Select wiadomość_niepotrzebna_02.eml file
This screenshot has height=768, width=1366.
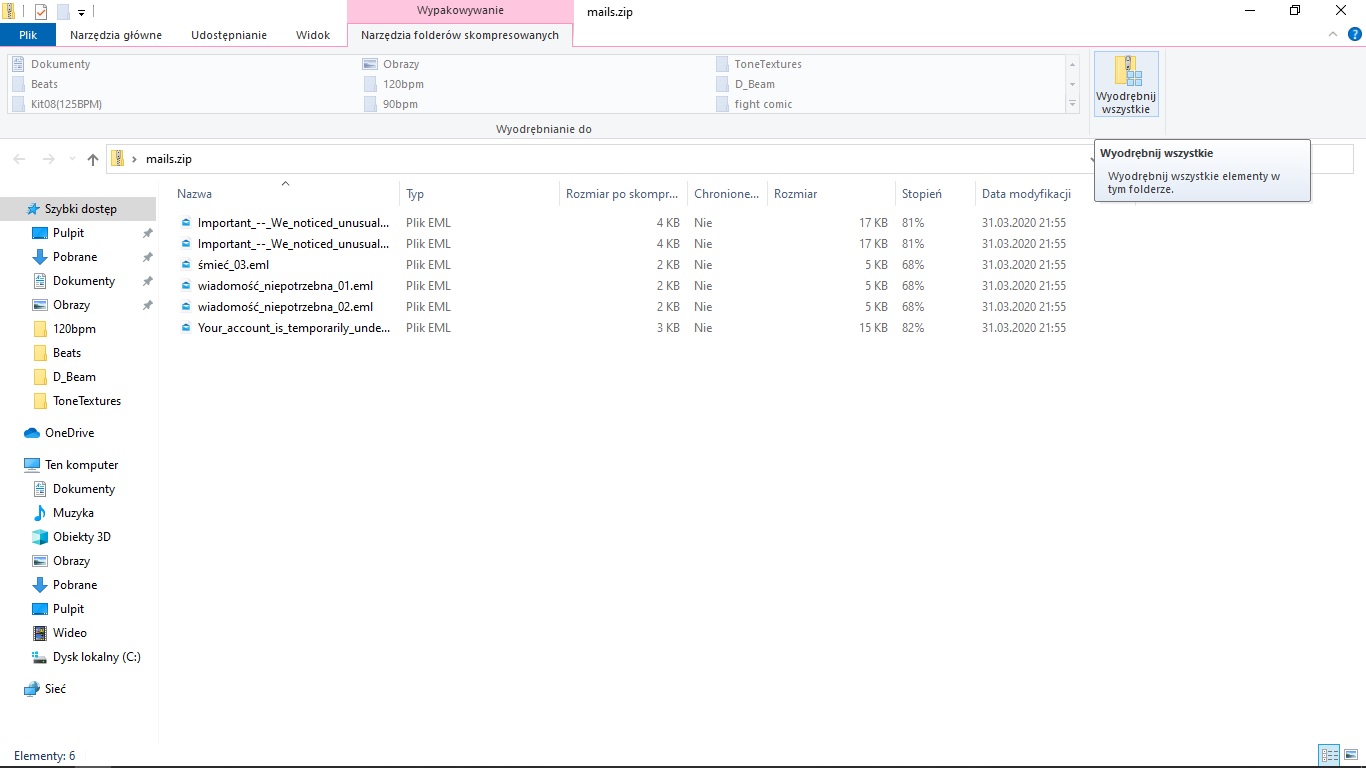(x=285, y=307)
